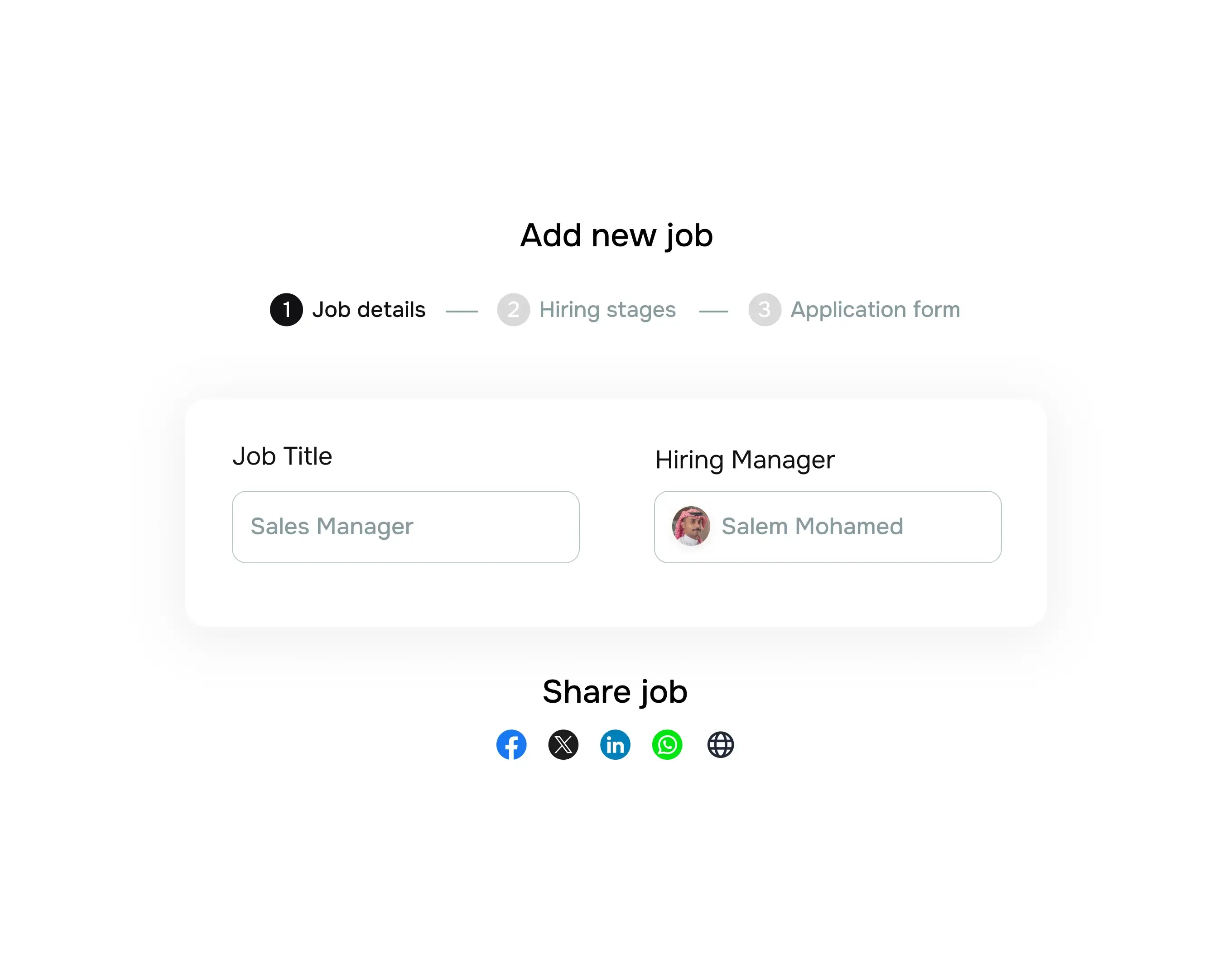This screenshot has width=1232, height=978.
Task: Click the Job Title label
Action: coord(283,455)
